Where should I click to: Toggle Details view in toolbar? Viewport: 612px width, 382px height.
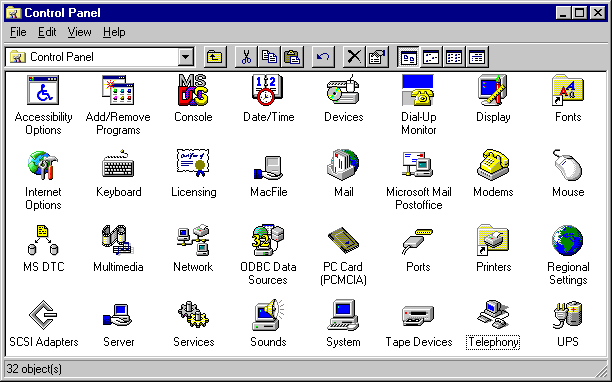[477, 57]
